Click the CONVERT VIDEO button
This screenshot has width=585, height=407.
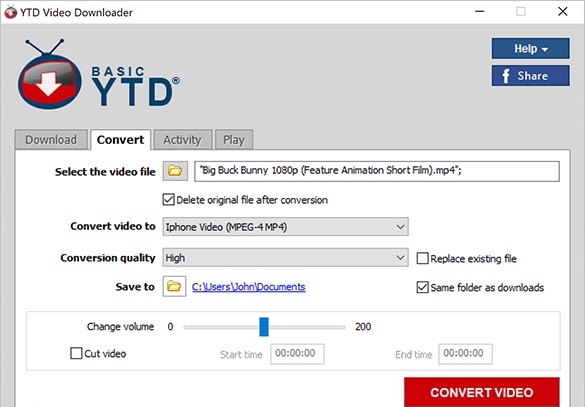click(482, 392)
